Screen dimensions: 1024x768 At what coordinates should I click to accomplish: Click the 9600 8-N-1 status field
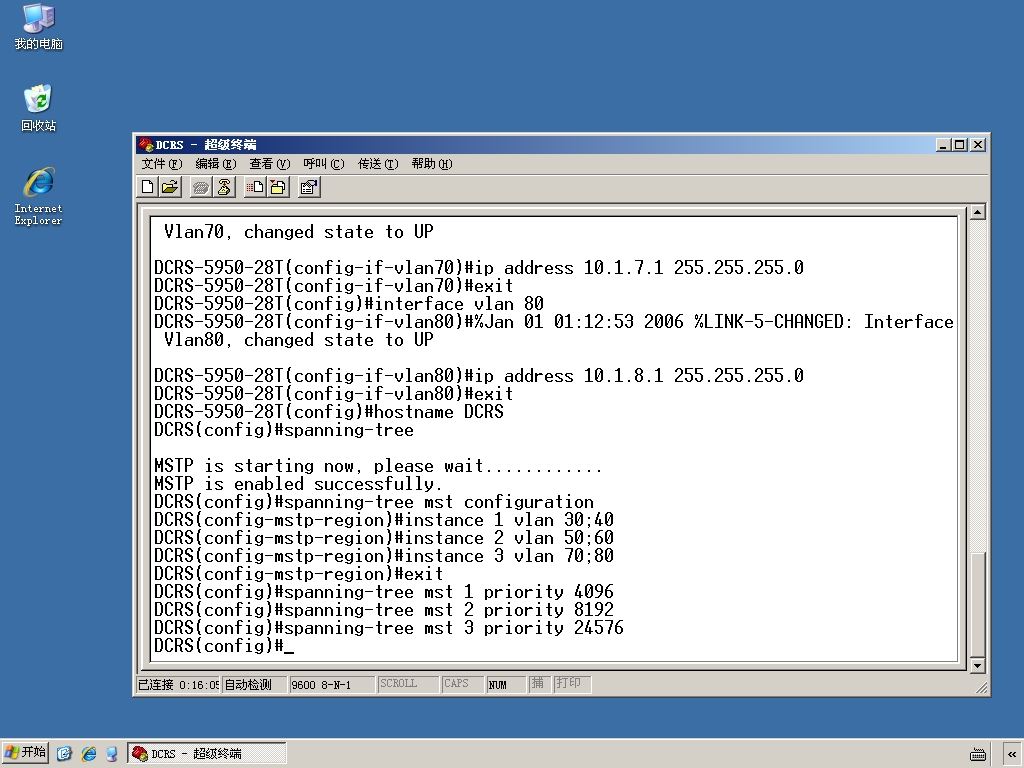[331, 684]
